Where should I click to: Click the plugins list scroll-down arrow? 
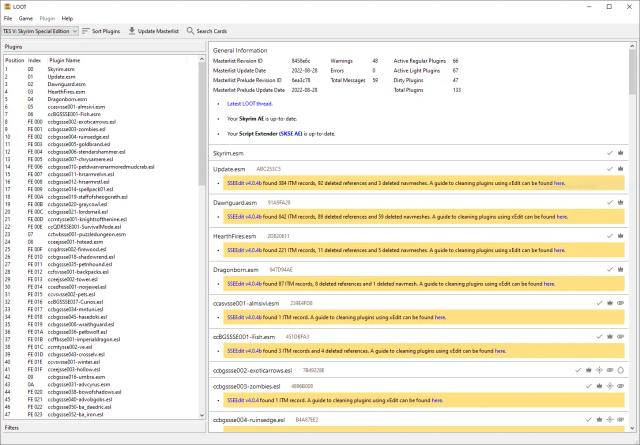click(x=200, y=417)
